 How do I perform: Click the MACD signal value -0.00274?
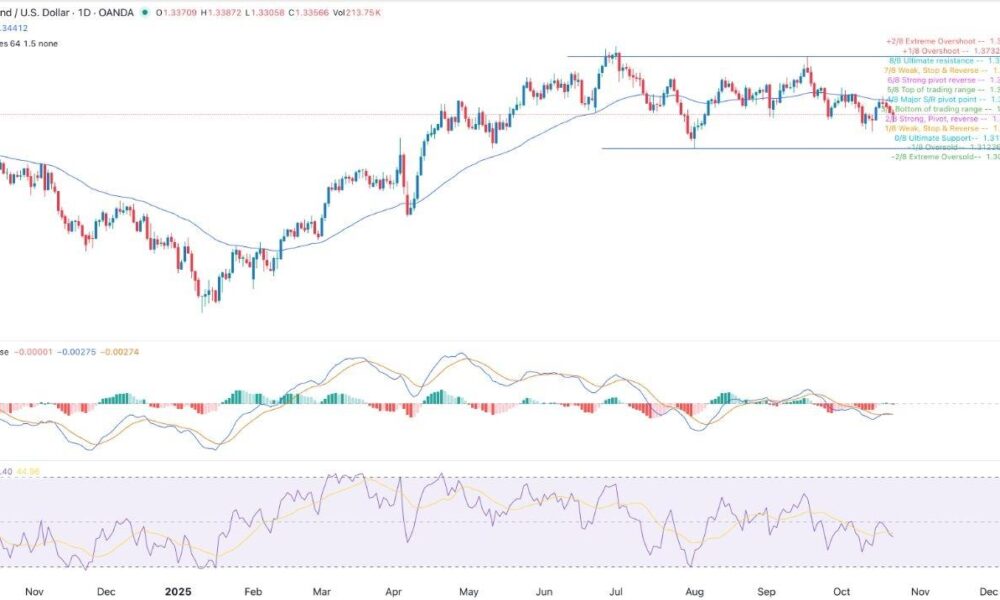point(127,352)
